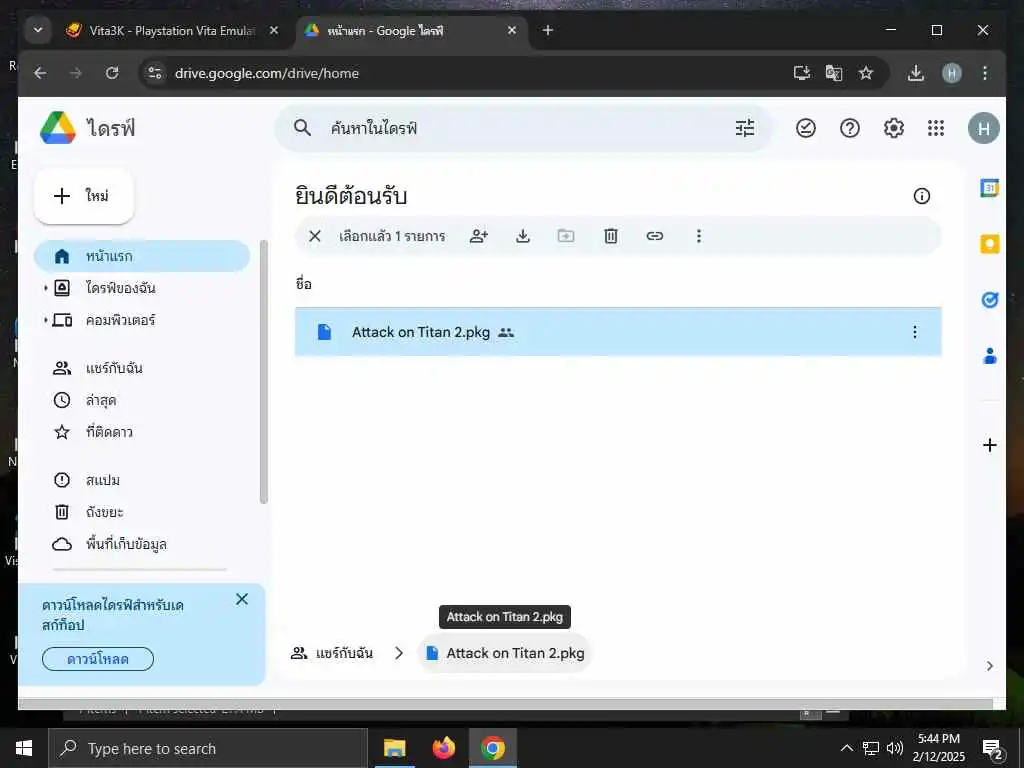Open the Chrome three-dot menu
This screenshot has width=1024, height=768.
click(985, 73)
